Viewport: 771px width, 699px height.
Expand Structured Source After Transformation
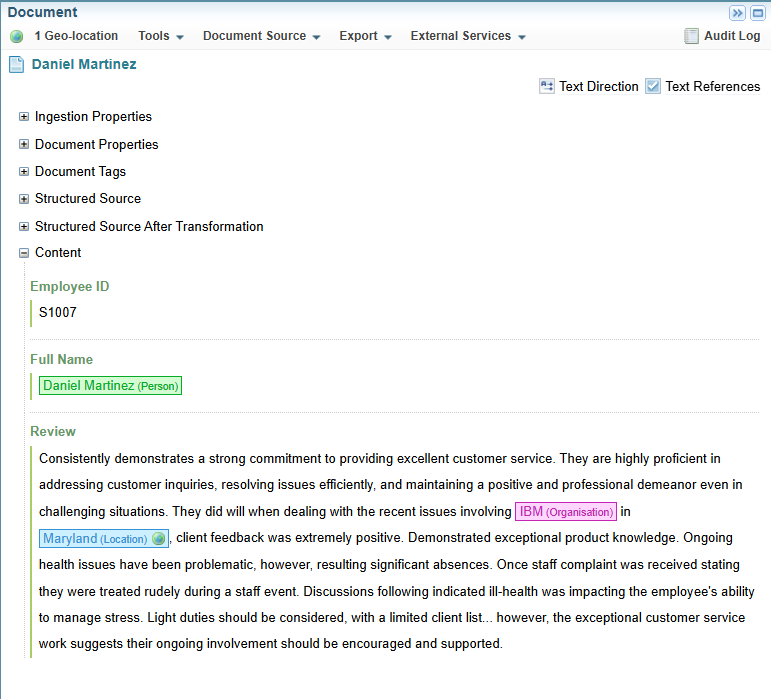[x=24, y=227]
